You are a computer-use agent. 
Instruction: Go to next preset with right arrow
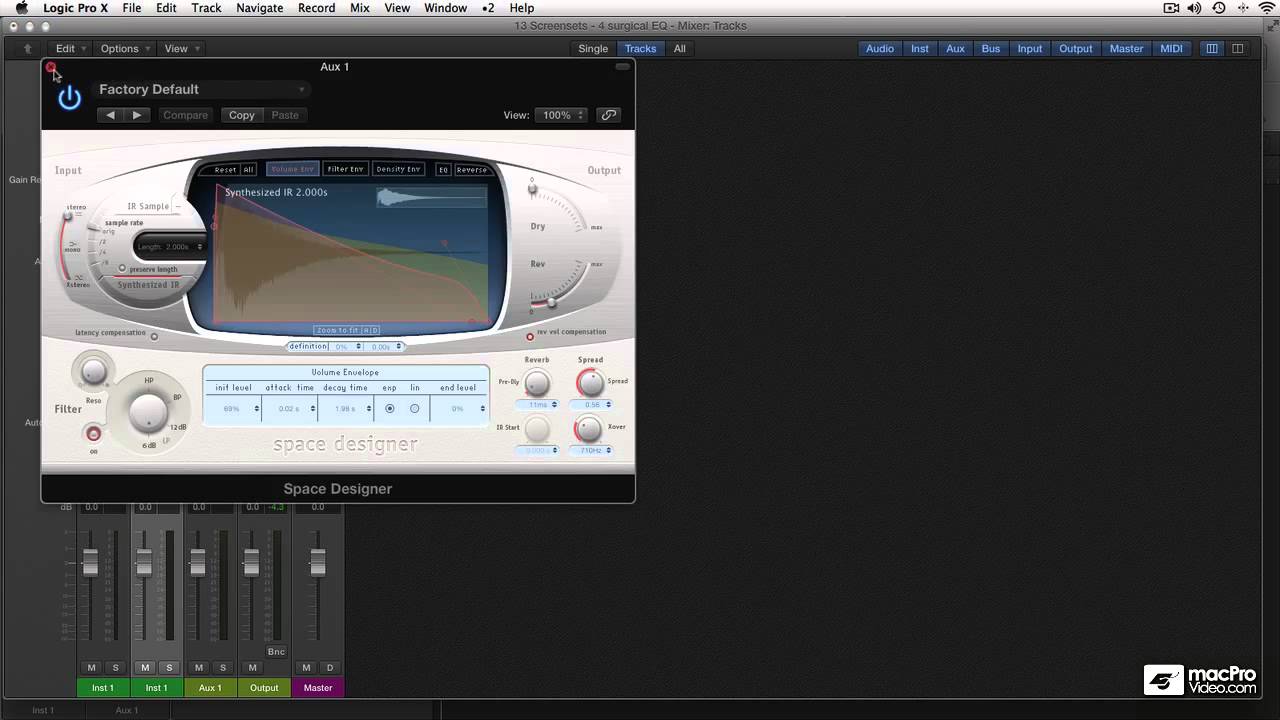[137, 115]
